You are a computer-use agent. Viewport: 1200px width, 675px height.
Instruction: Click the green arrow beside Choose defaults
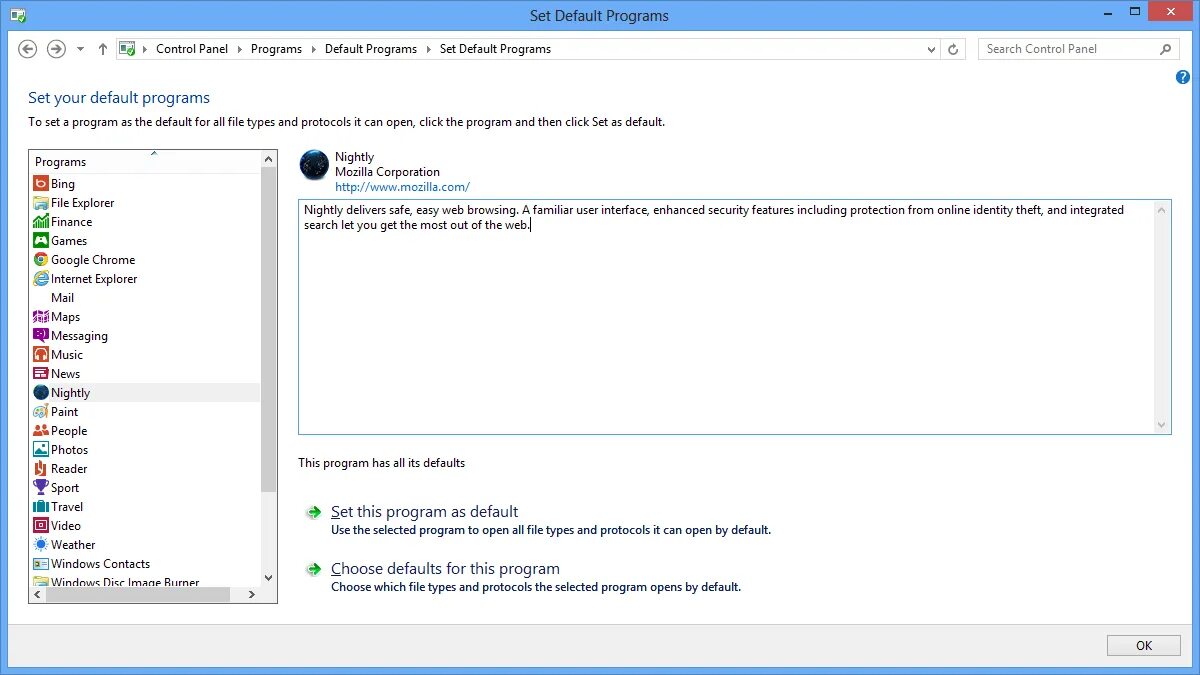point(314,570)
